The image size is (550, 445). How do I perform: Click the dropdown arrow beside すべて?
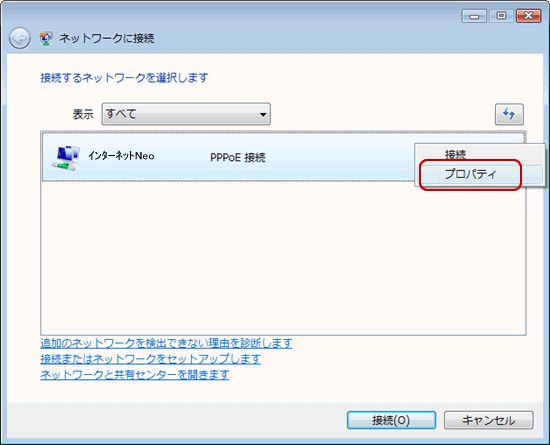pos(263,115)
